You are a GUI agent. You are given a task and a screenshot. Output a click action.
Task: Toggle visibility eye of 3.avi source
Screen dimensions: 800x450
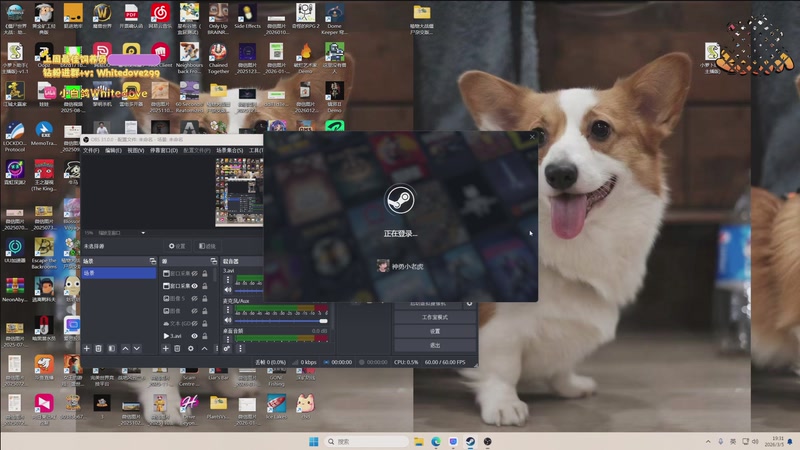click(x=194, y=336)
